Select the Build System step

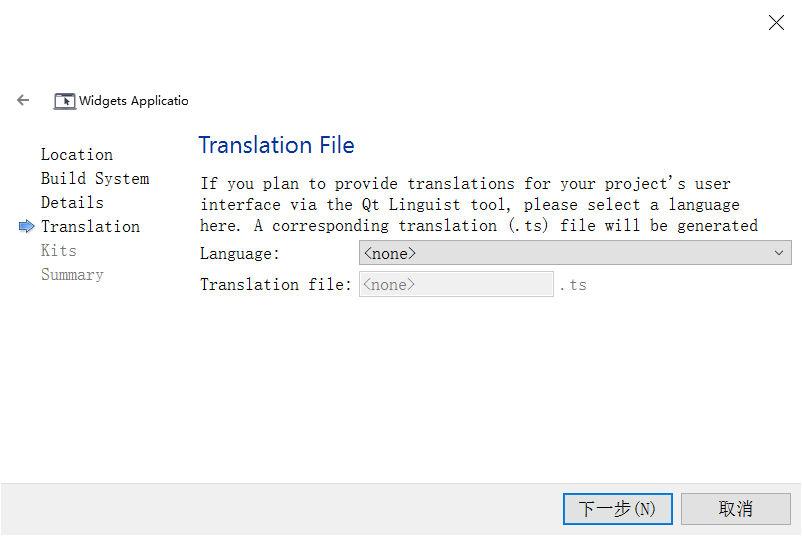pos(95,178)
